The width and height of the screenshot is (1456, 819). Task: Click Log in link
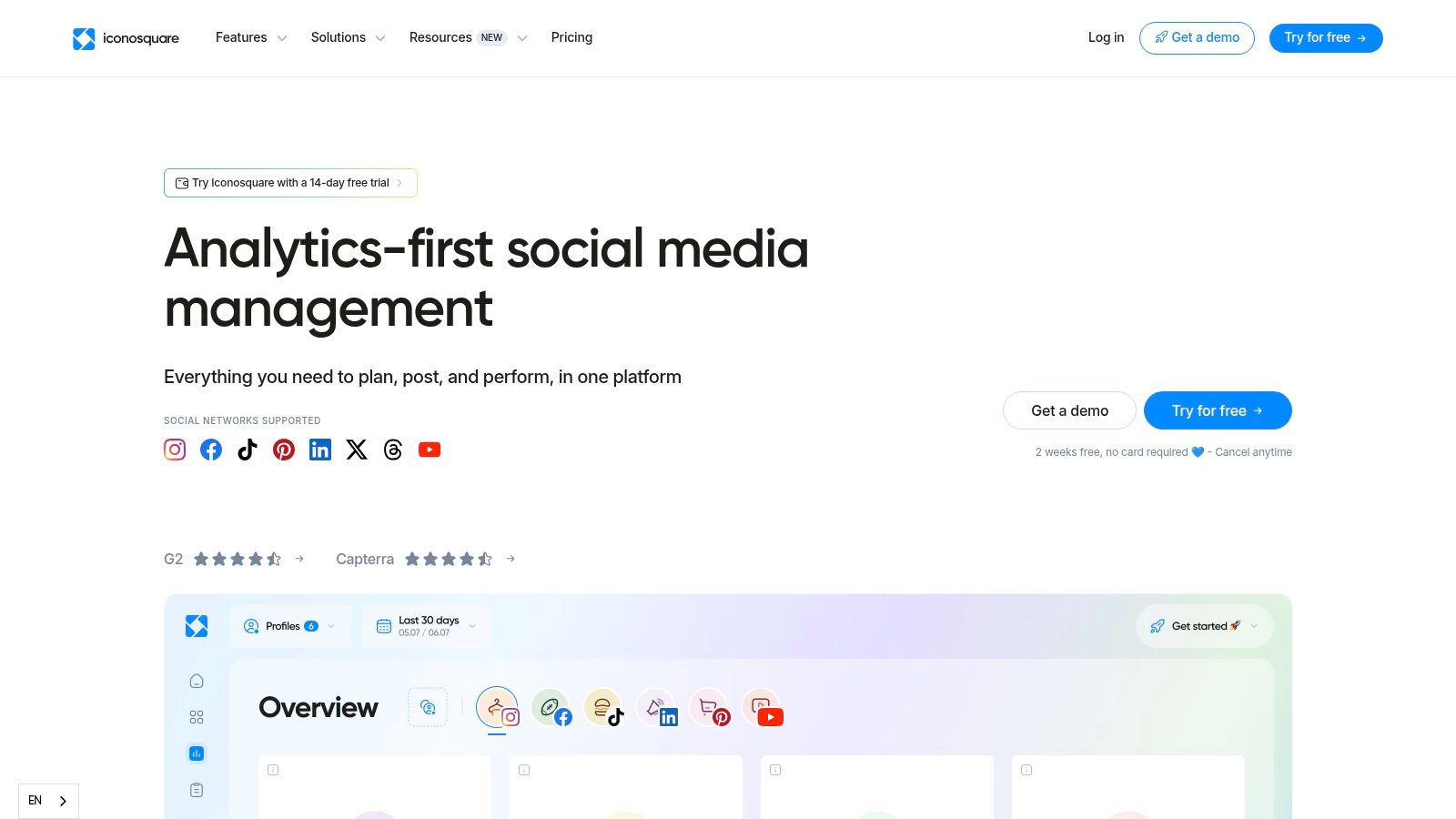tap(1106, 37)
